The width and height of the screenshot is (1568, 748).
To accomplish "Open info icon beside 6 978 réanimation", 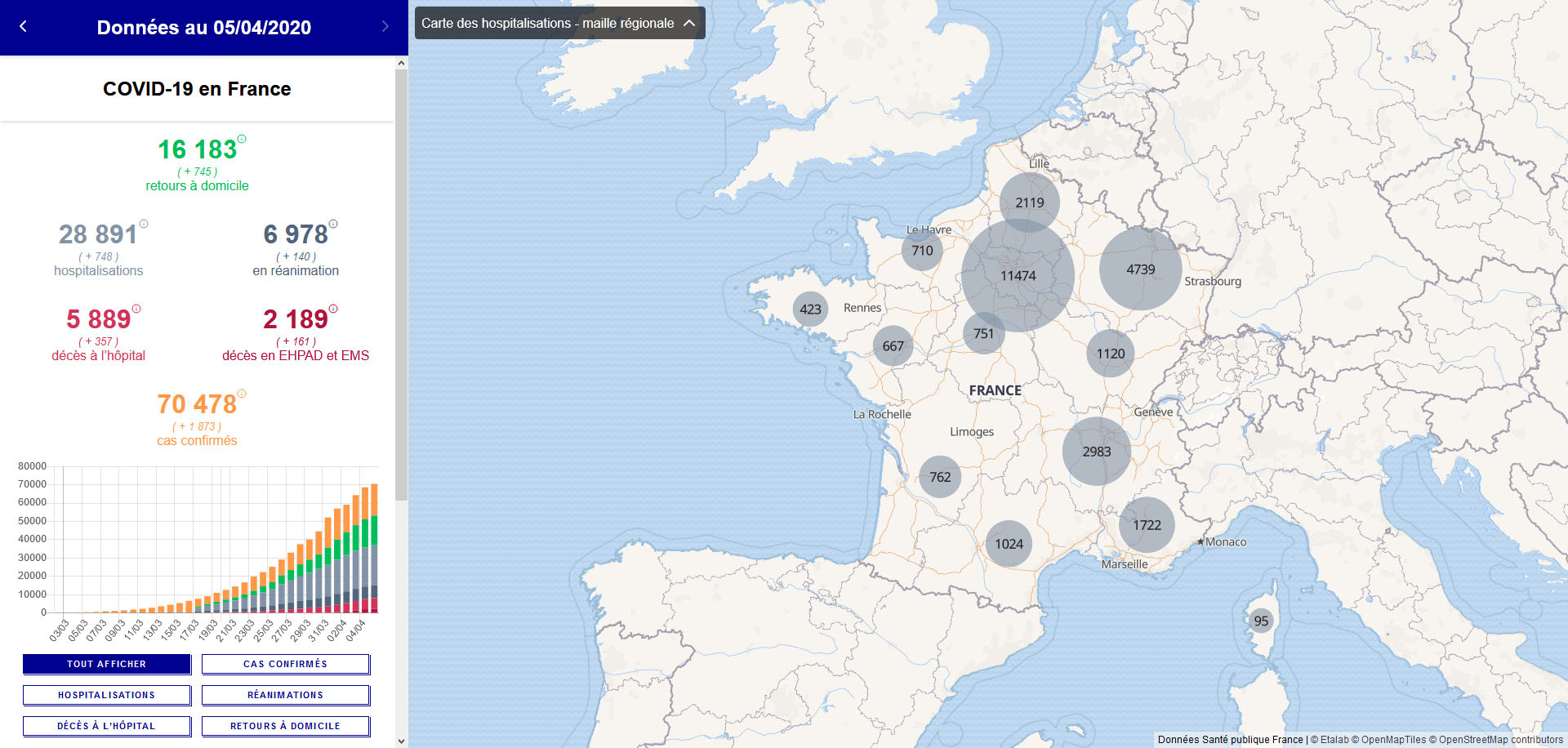I will [333, 224].
